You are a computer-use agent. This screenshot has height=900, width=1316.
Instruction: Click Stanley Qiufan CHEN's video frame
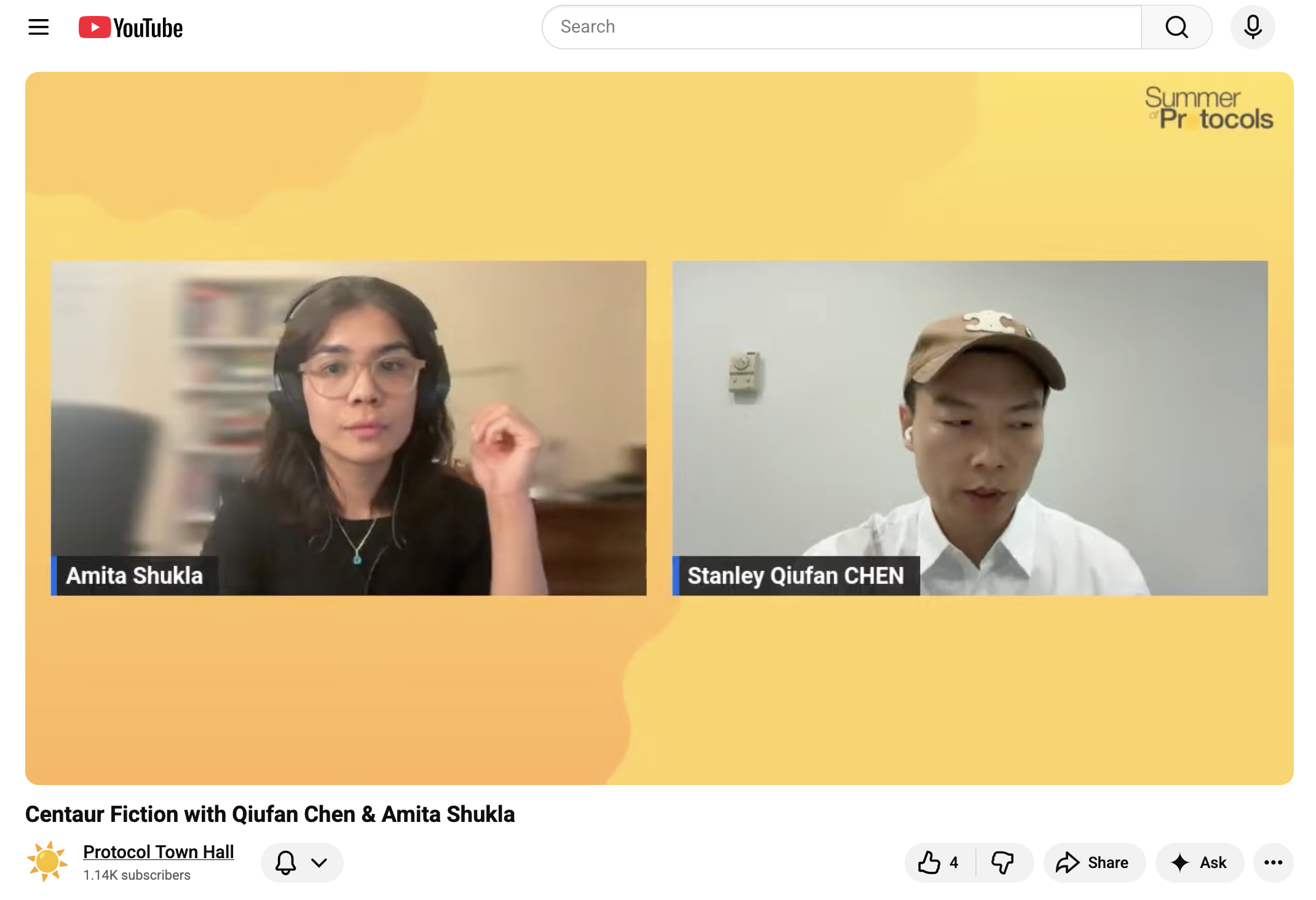click(969, 428)
